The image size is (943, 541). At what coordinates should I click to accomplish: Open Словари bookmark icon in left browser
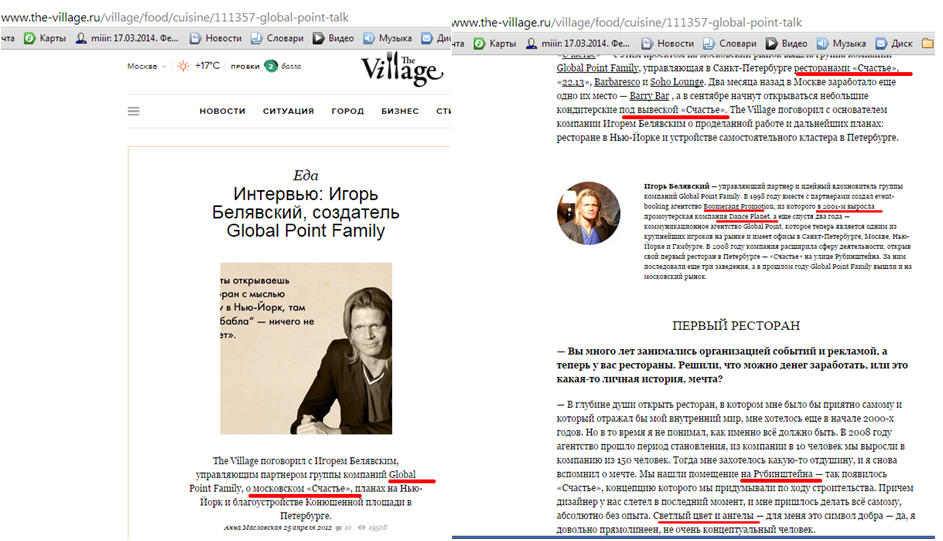pos(256,38)
